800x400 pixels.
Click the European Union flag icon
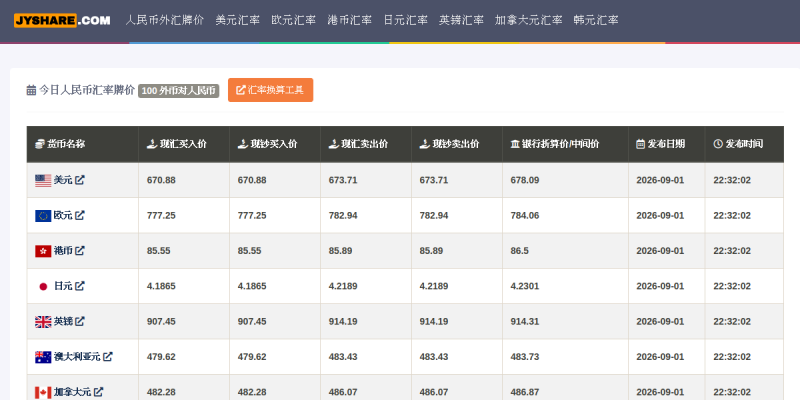[x=43, y=216]
